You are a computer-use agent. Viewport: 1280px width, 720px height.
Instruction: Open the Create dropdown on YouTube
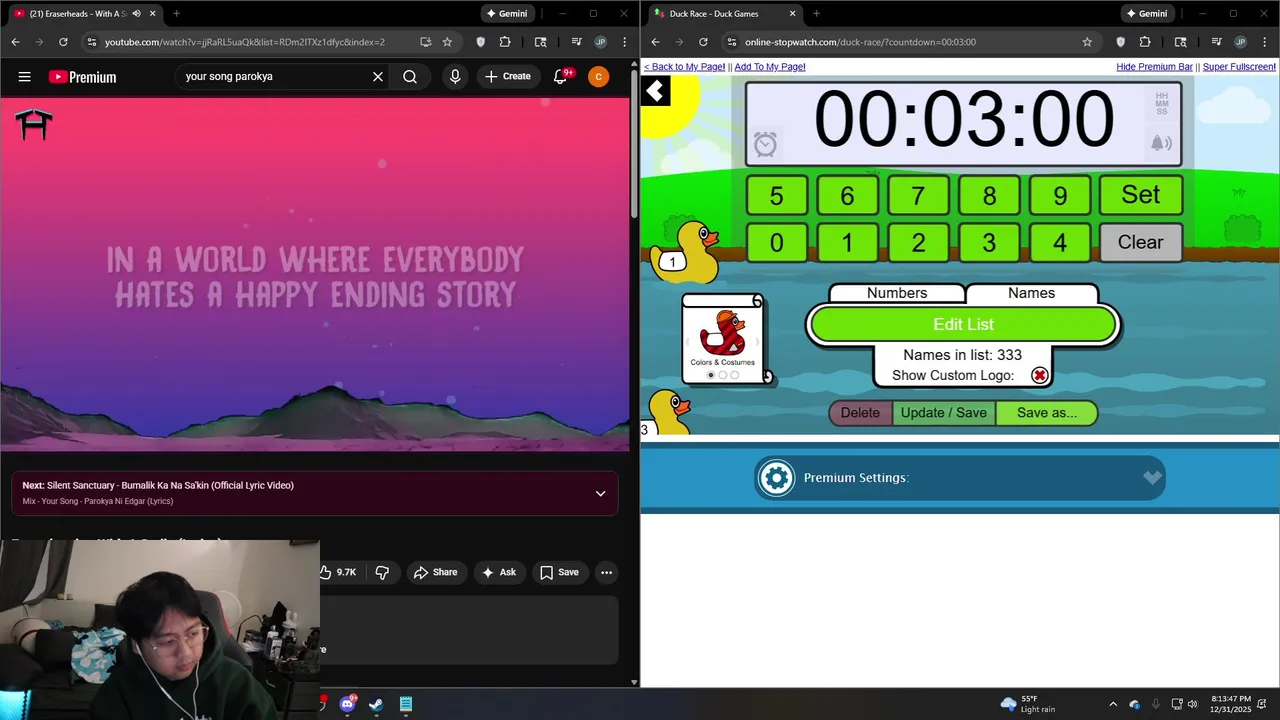508,77
